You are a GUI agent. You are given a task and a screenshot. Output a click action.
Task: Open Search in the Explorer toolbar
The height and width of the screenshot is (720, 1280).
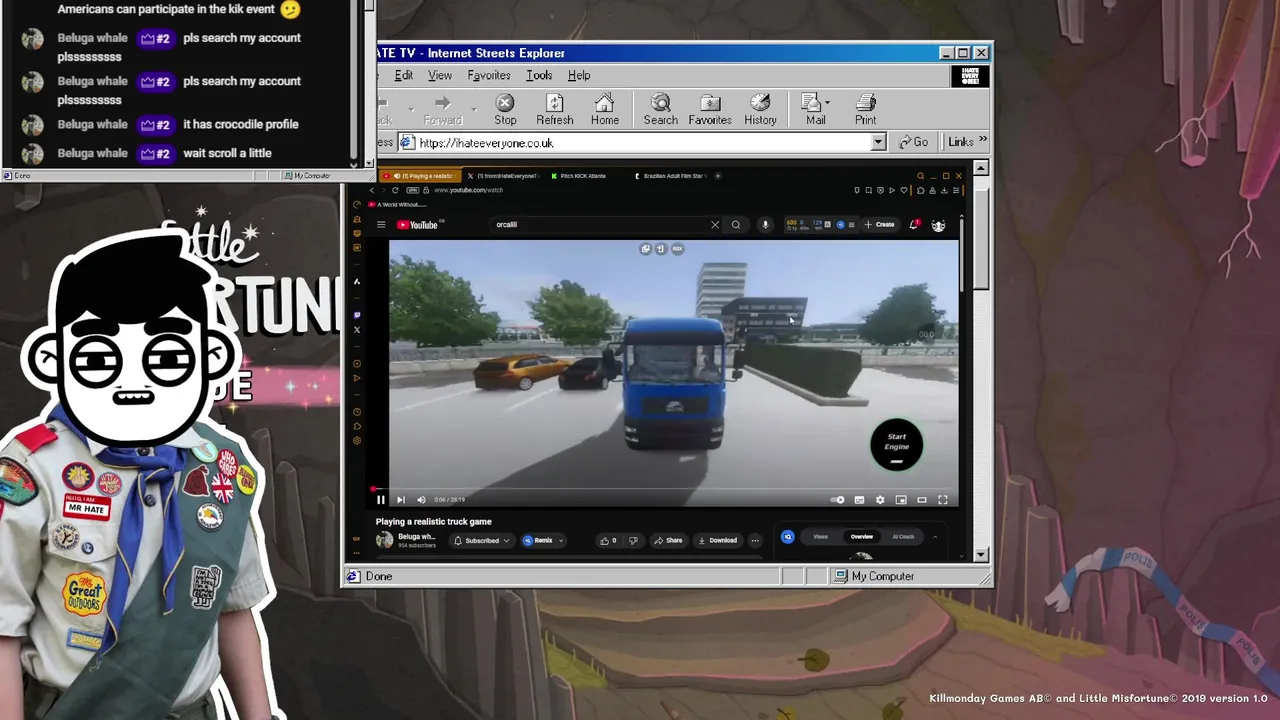(660, 110)
